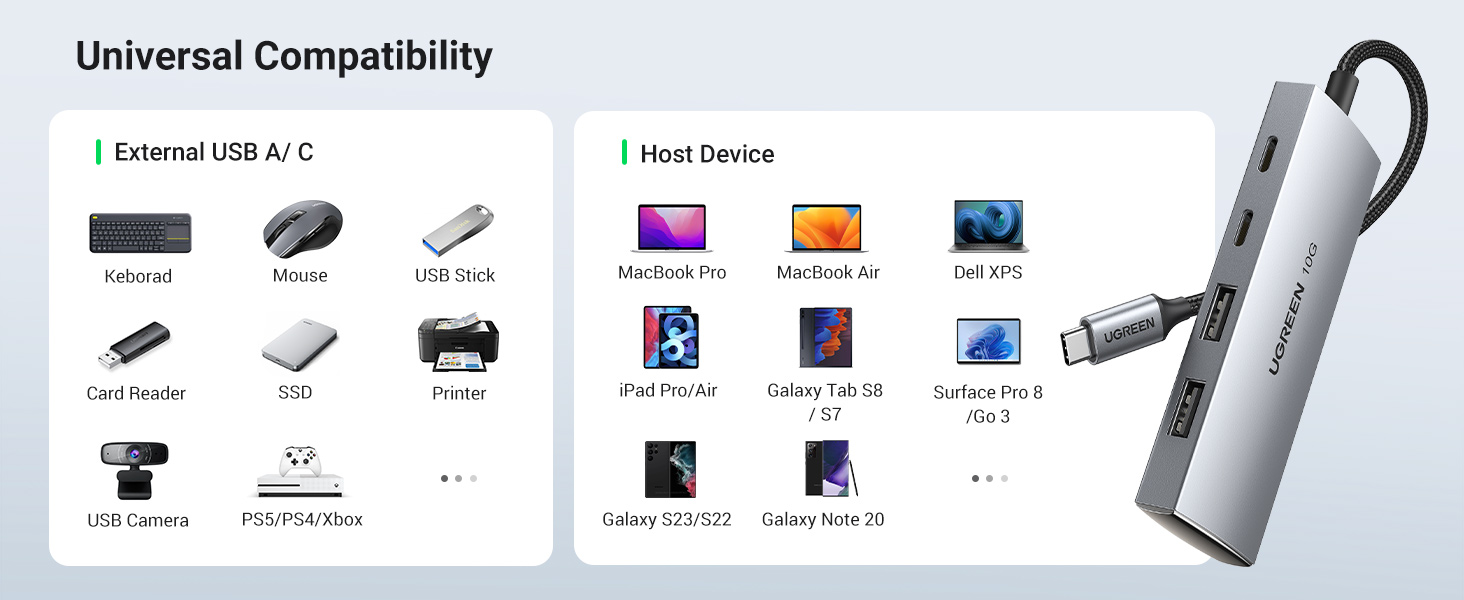The image size is (1464, 600).
Task: Select the SSD drive icon
Action: pos(299,346)
